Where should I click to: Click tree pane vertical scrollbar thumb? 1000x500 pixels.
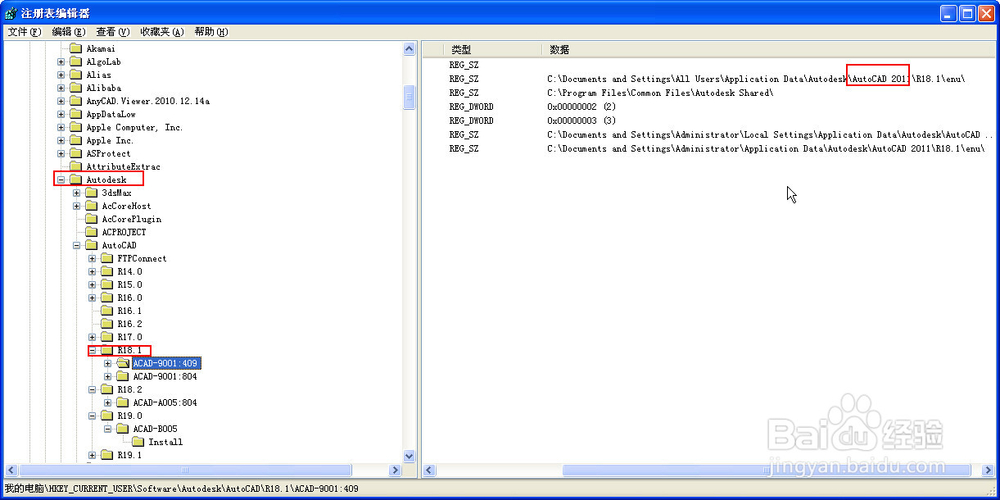[x=409, y=96]
